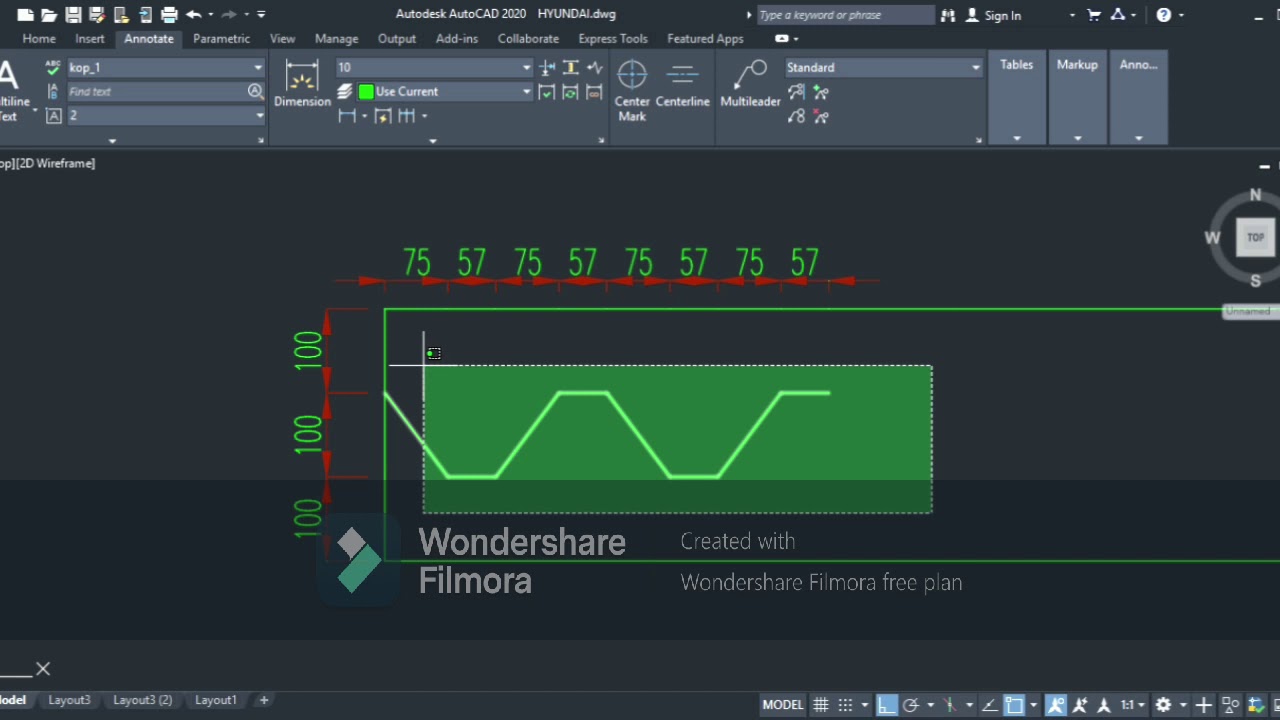The width and height of the screenshot is (1280, 720).
Task: Open the Autodesk App Store cart
Action: coord(1094,15)
